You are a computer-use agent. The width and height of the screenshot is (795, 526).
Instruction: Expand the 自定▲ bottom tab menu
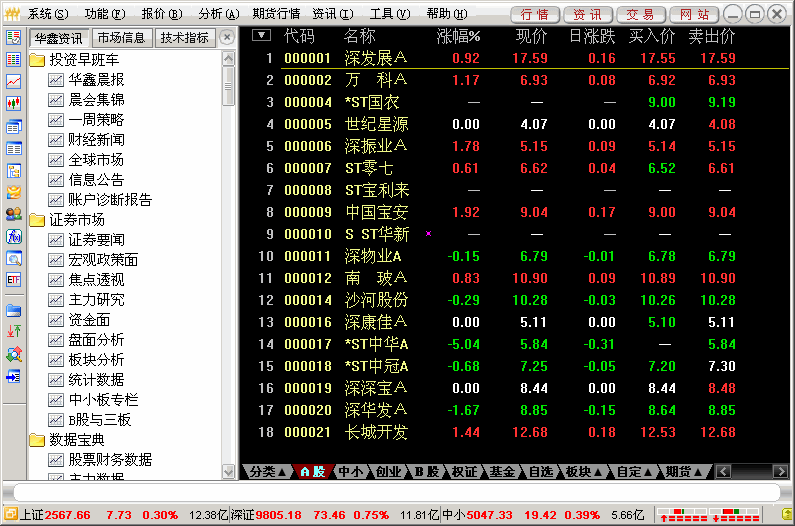(x=634, y=472)
